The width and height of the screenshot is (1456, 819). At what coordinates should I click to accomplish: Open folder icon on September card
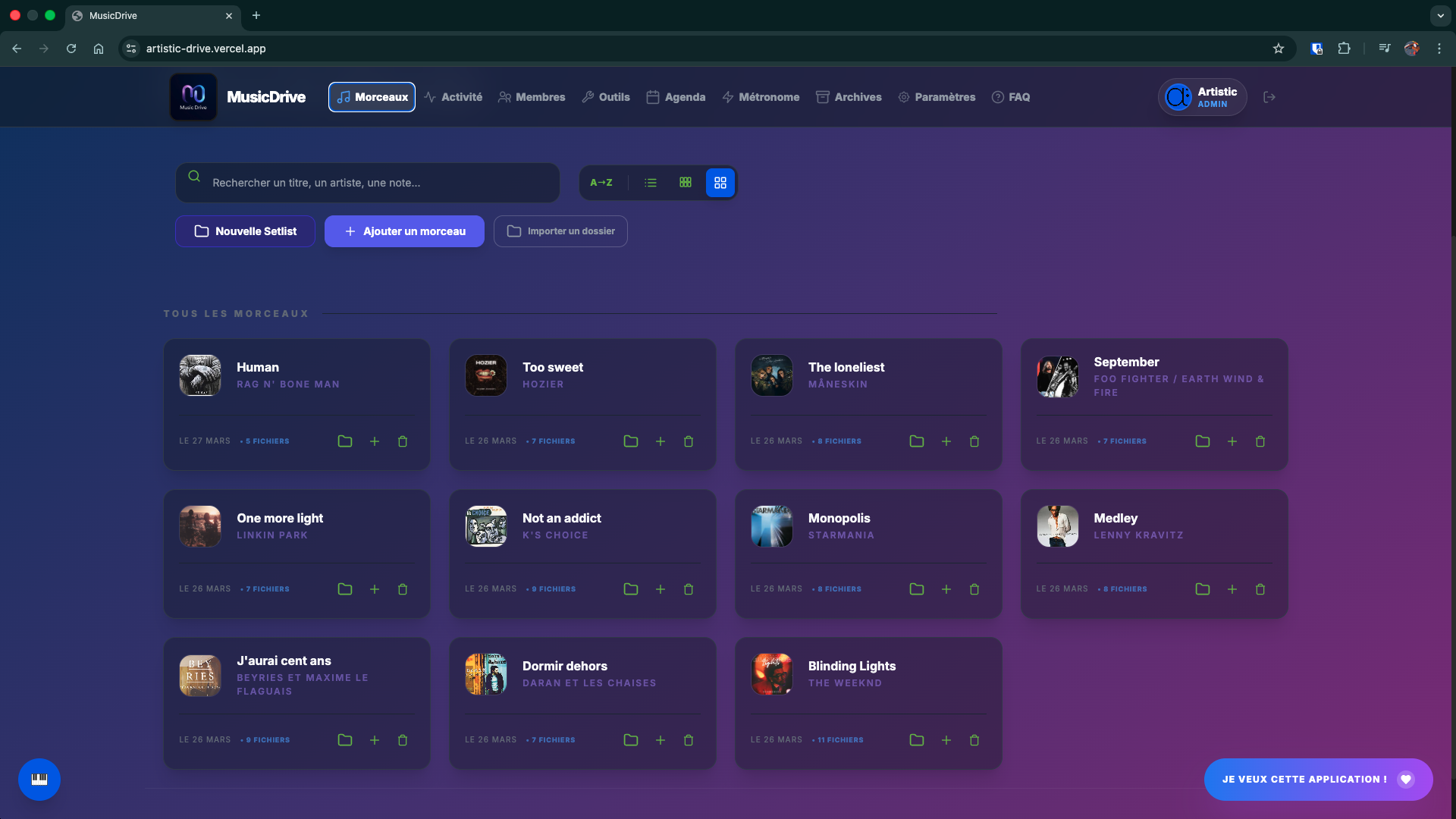[1203, 441]
